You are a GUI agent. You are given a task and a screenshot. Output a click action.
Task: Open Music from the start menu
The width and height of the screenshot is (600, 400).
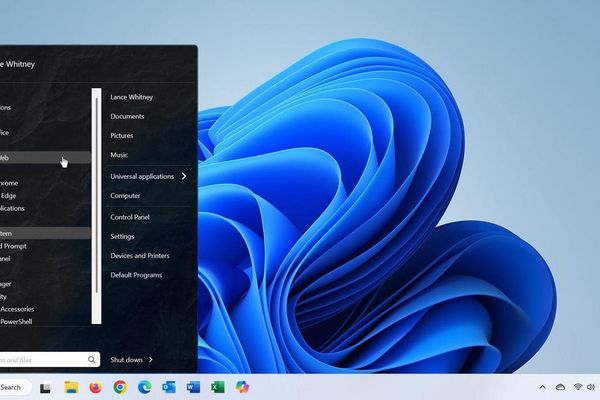(119, 155)
